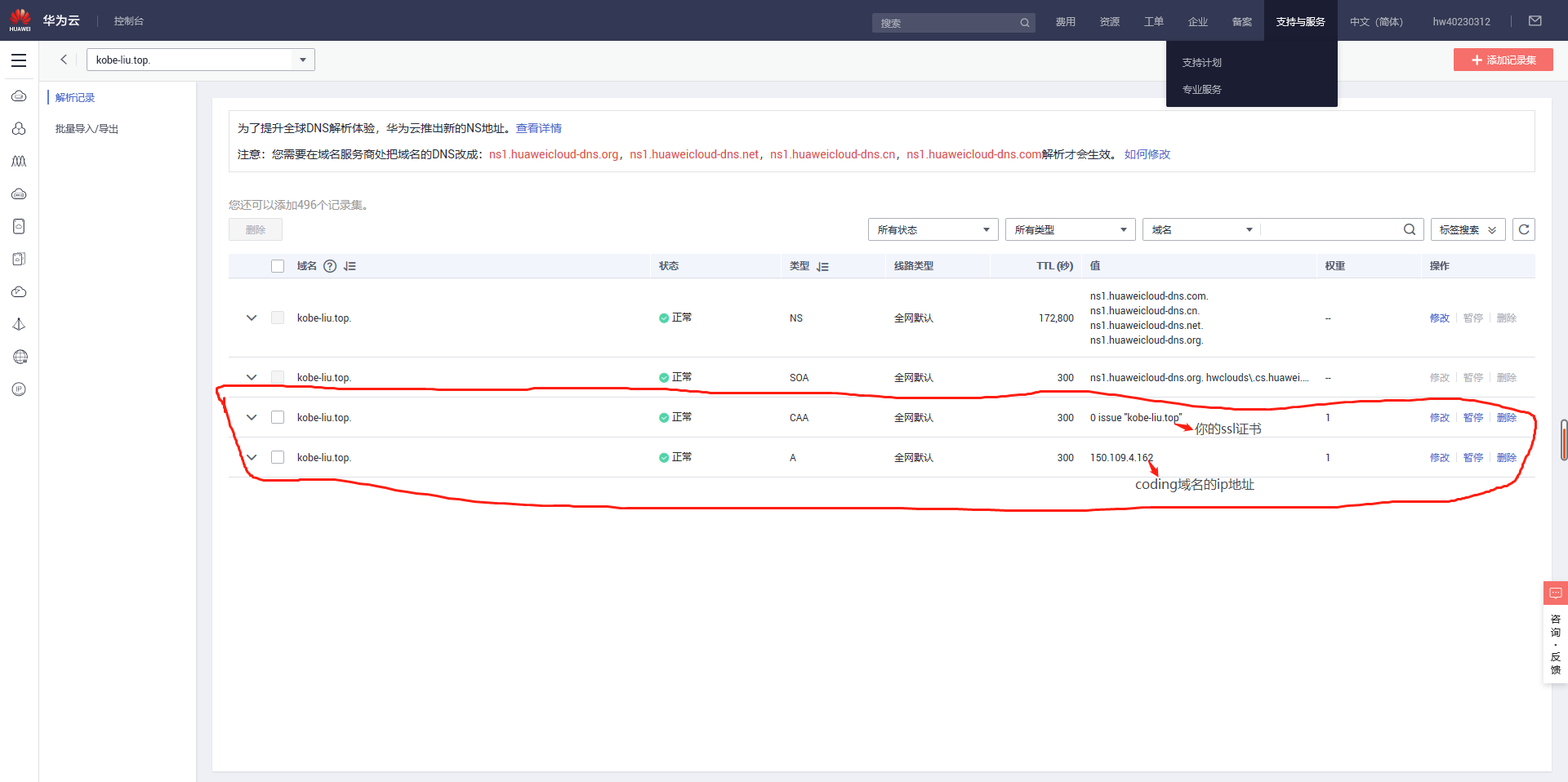Select 批量导入/导出 in the sidebar
Image resolution: width=1568 pixels, height=782 pixels.
(87, 129)
